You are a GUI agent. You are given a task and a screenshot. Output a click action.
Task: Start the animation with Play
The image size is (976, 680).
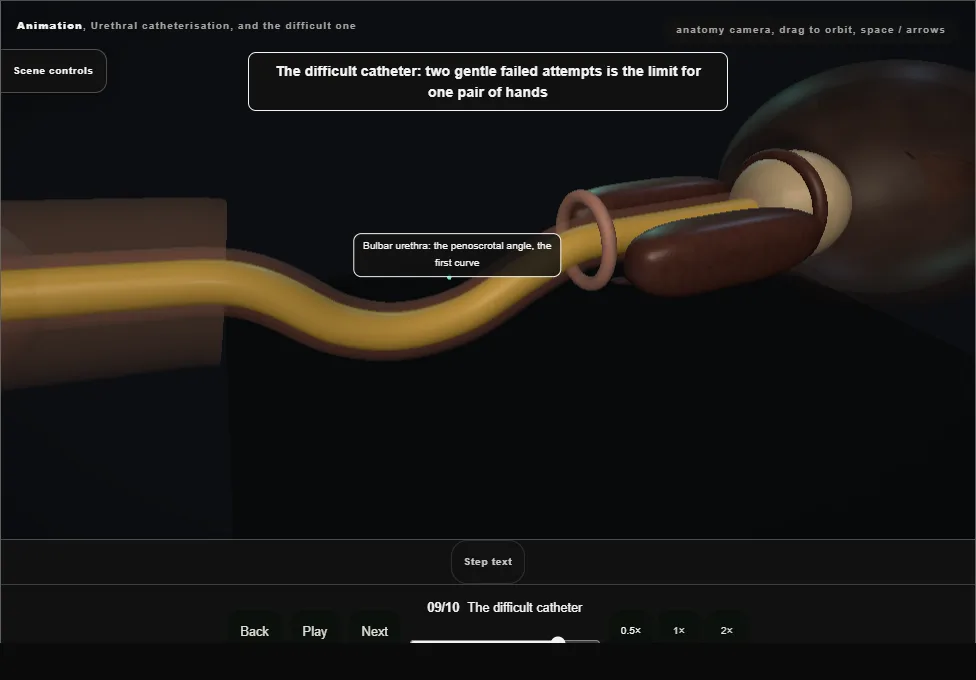[x=314, y=631]
